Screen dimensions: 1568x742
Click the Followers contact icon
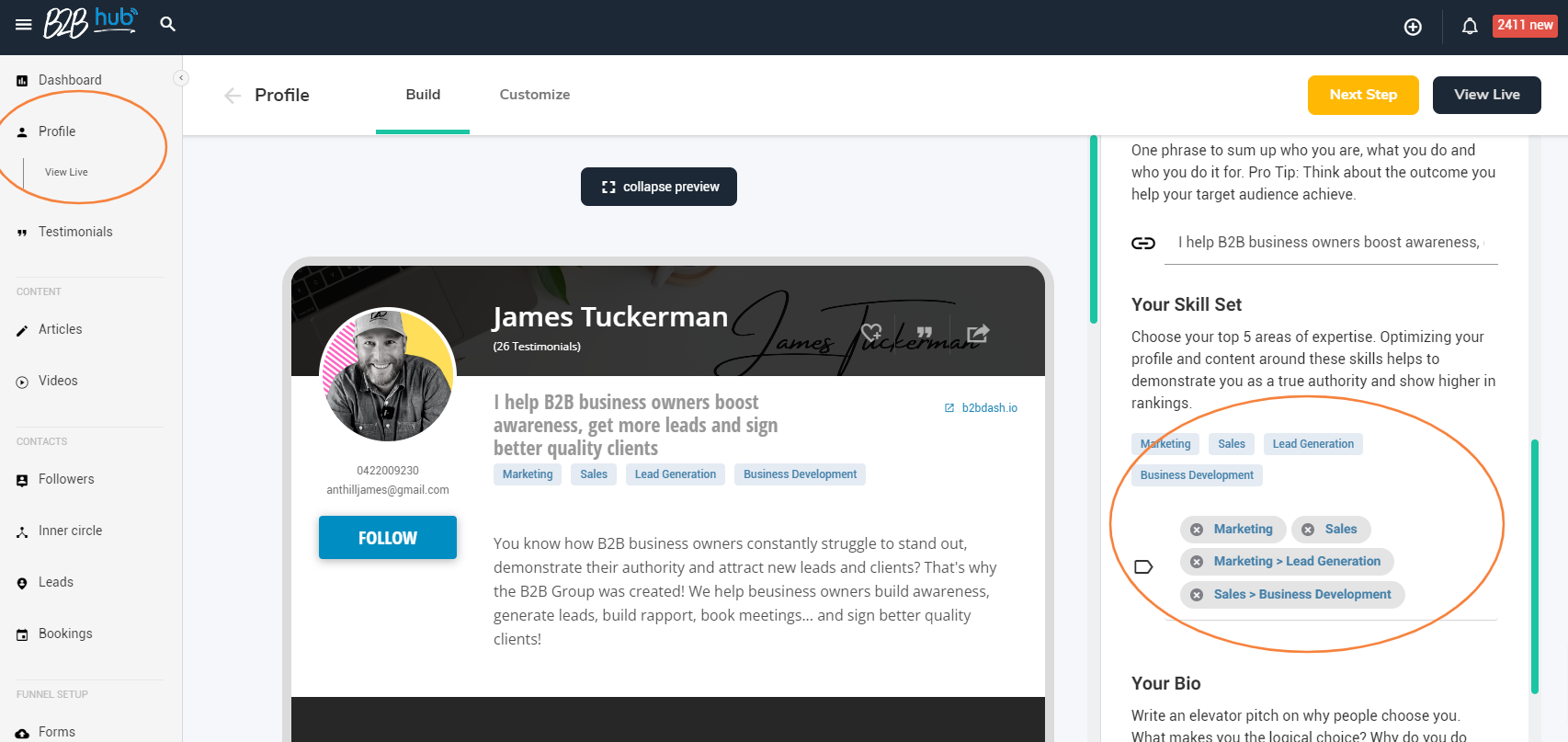(22, 480)
